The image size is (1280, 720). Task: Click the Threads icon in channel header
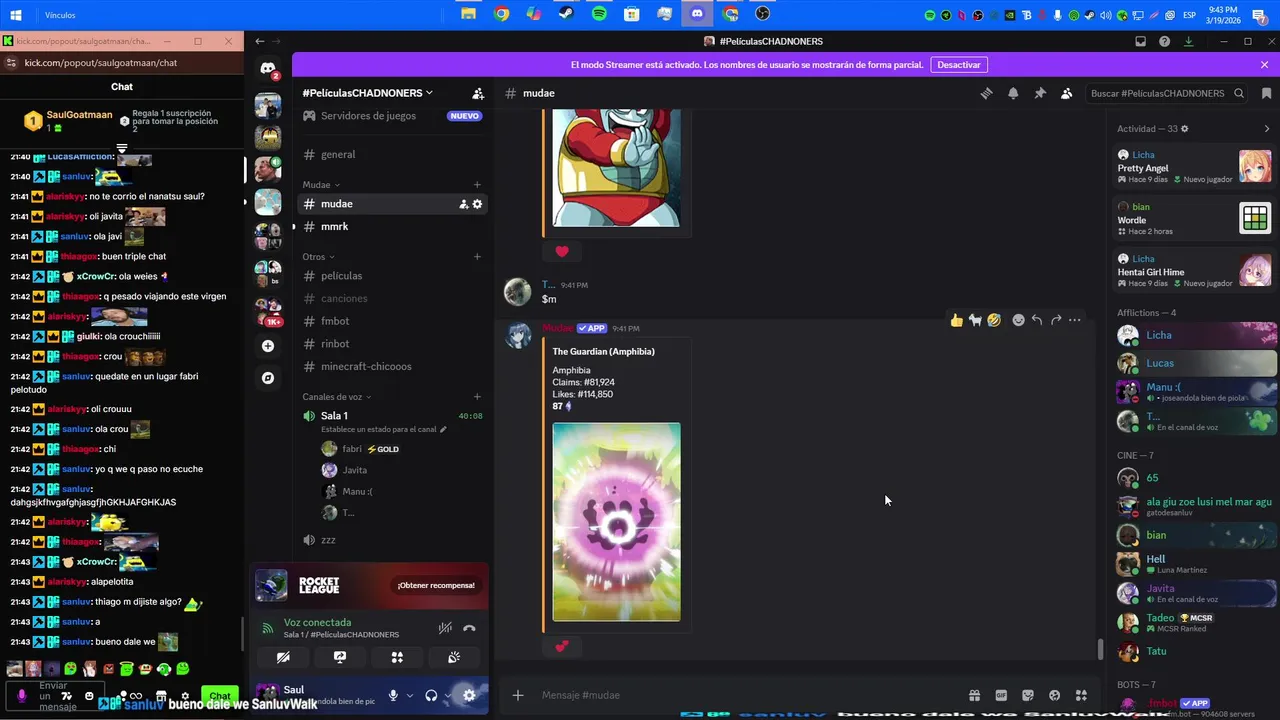click(986, 93)
